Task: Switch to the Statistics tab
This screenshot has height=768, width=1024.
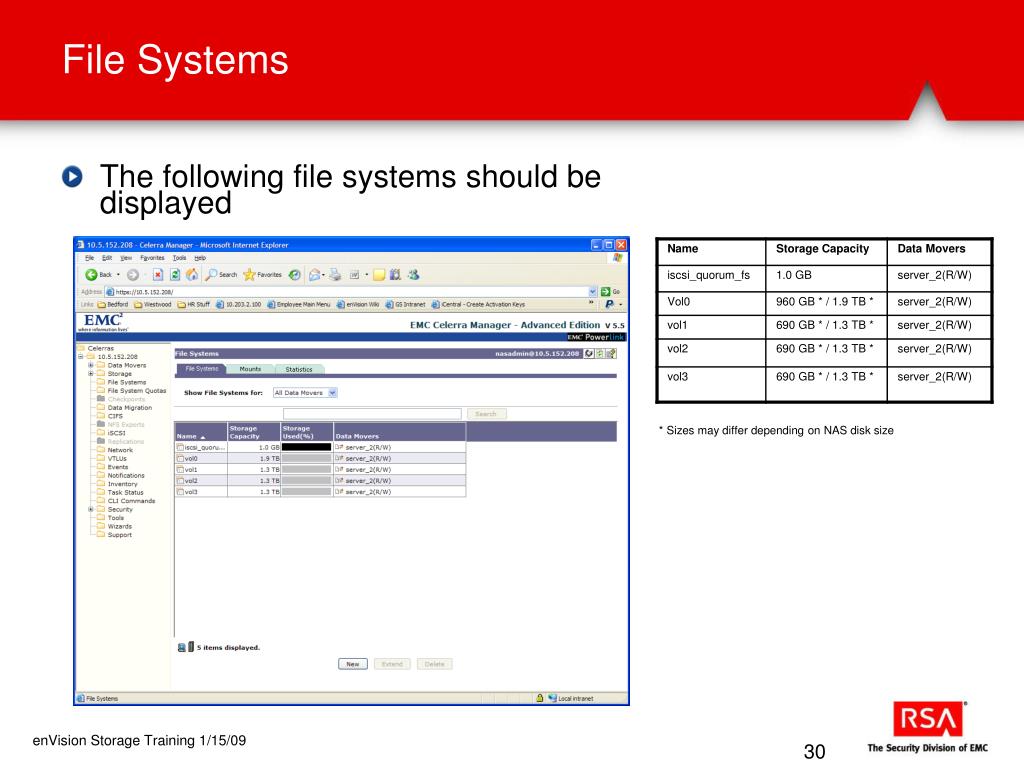Action: 299,370
